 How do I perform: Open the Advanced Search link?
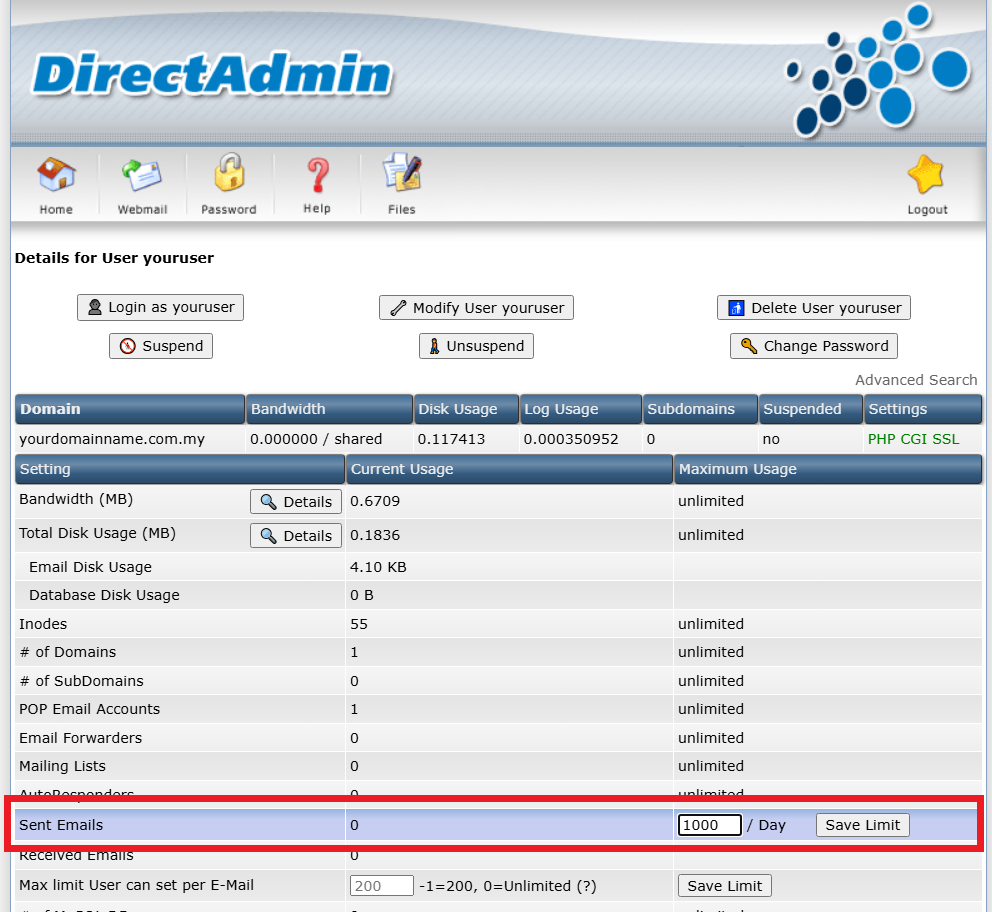pyautogui.click(x=916, y=380)
